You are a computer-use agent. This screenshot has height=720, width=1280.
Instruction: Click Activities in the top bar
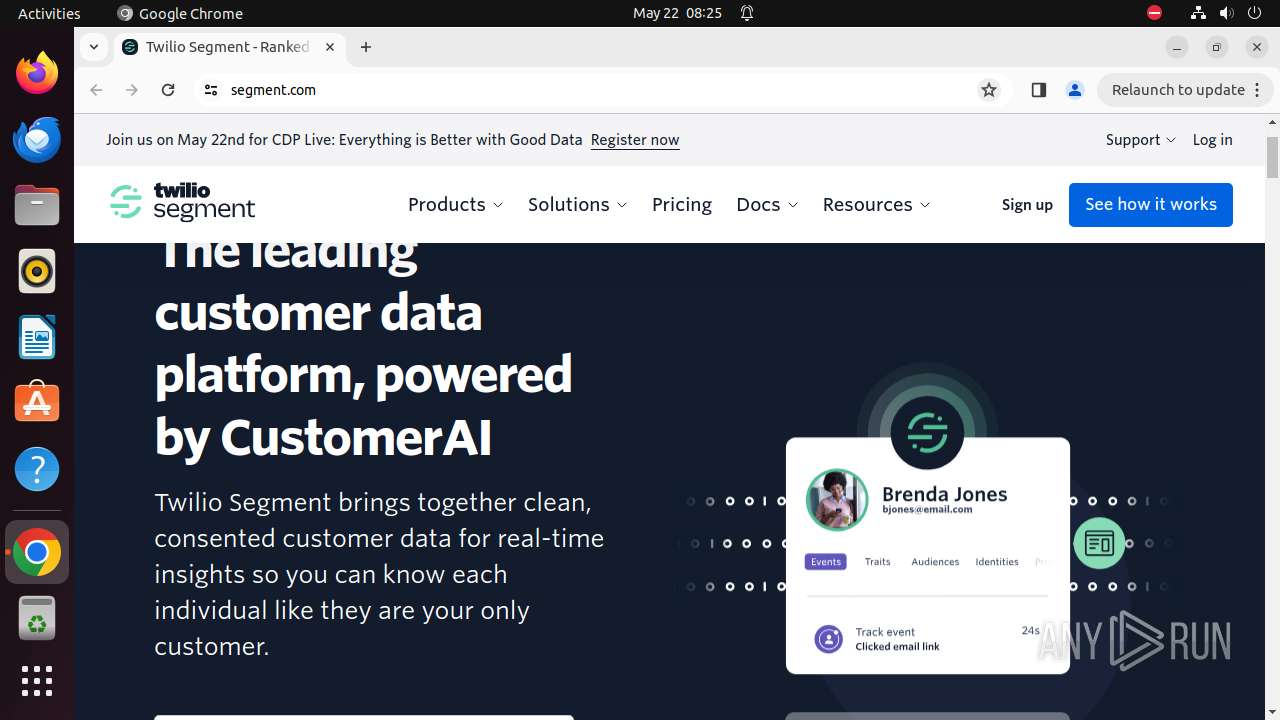49,13
